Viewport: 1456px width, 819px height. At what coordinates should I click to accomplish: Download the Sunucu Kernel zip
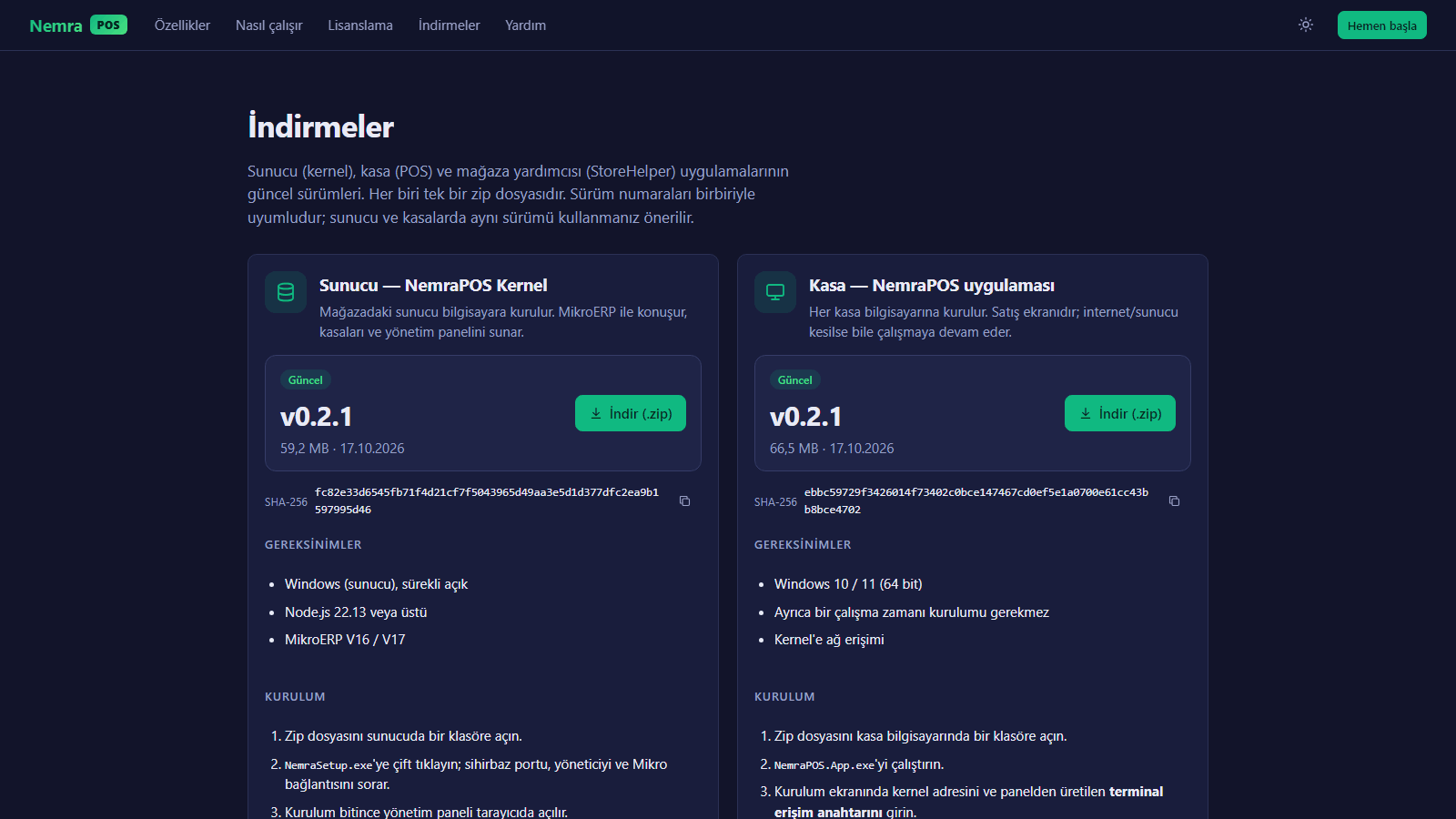[631, 413]
